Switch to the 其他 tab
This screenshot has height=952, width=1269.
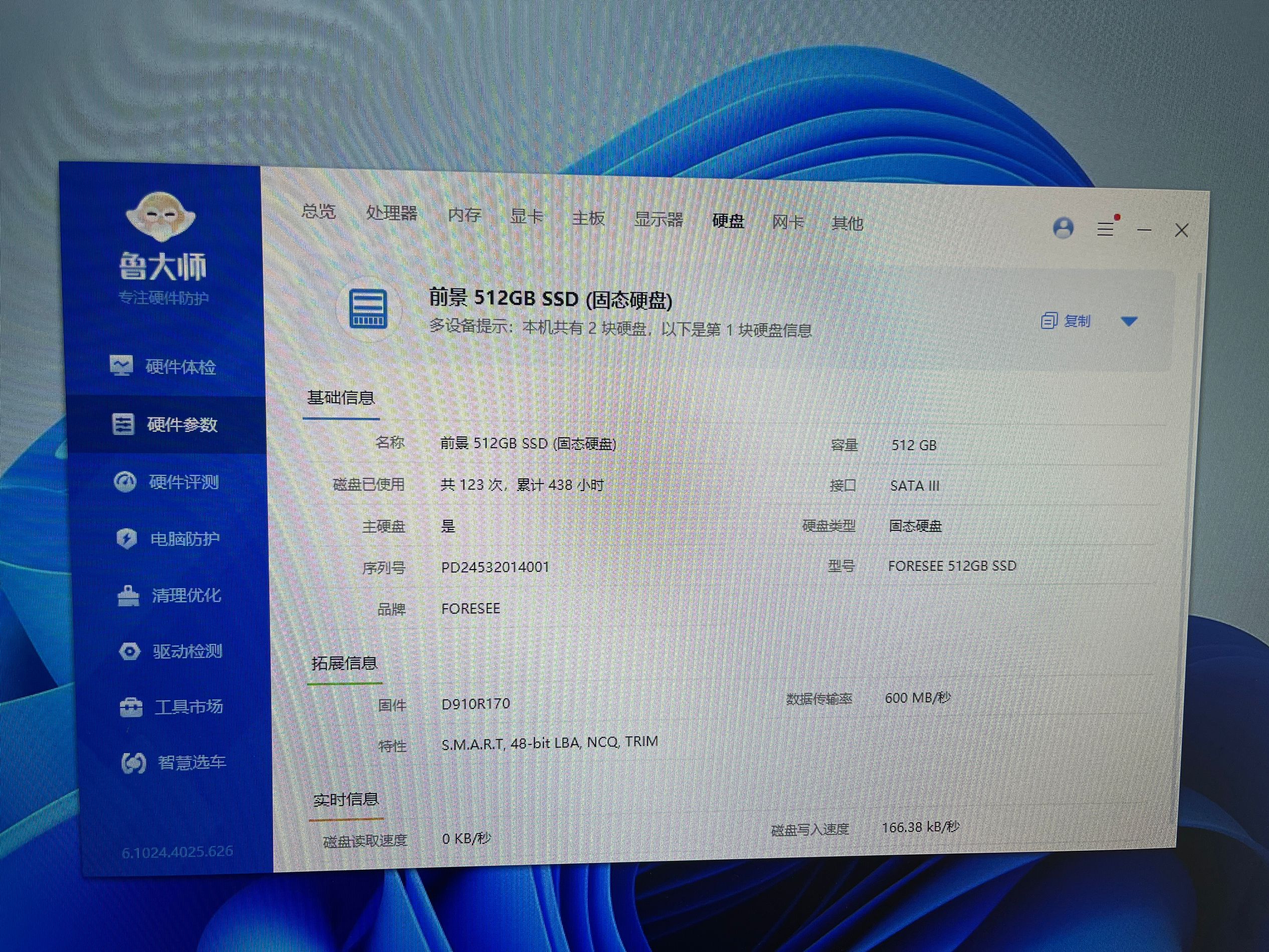(848, 222)
